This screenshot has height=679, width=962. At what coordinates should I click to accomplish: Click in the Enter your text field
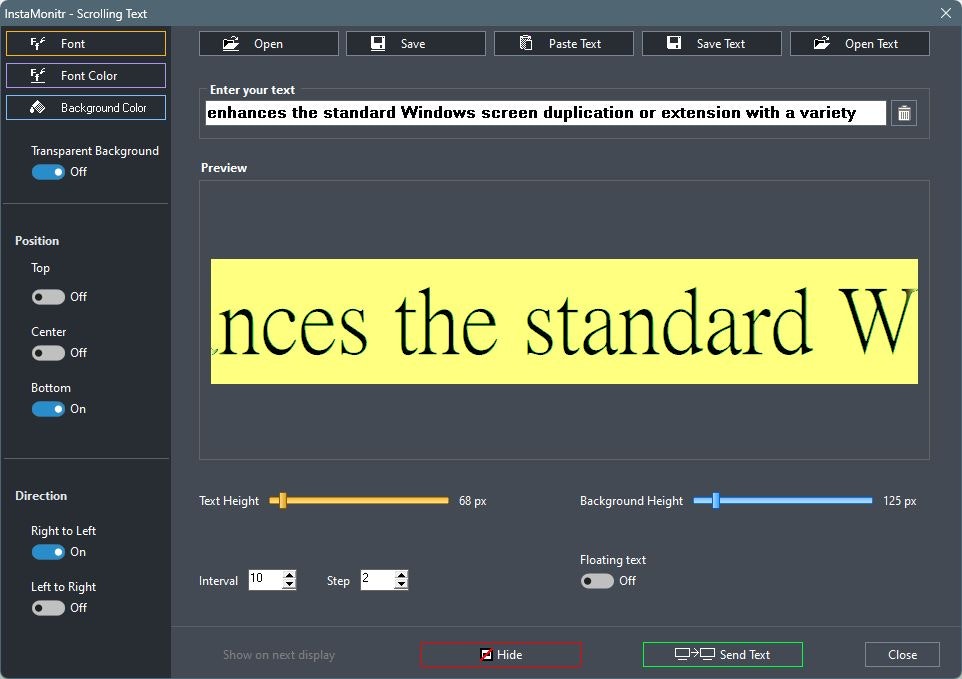point(545,113)
